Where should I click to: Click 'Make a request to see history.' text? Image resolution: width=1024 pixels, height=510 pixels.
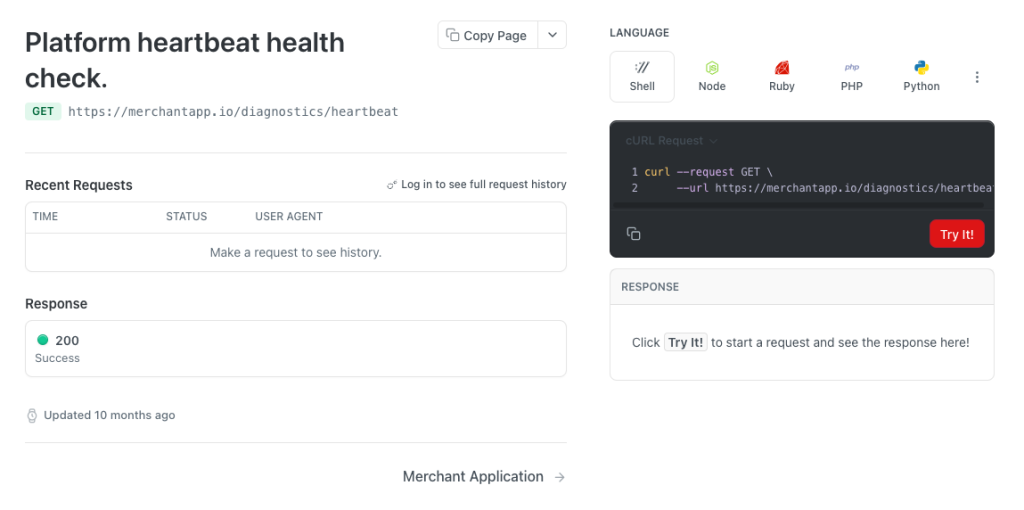tap(296, 252)
